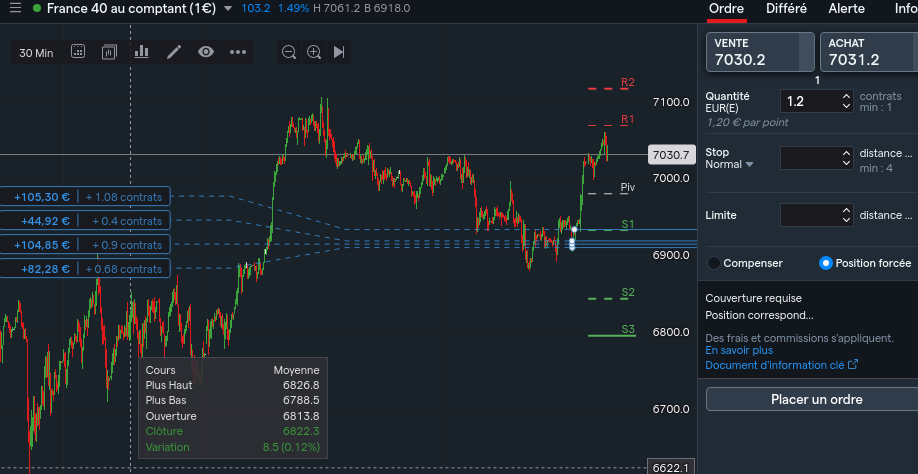This screenshot has width=918, height=474.
Task: Select the Compenser radio option
Action: point(714,263)
